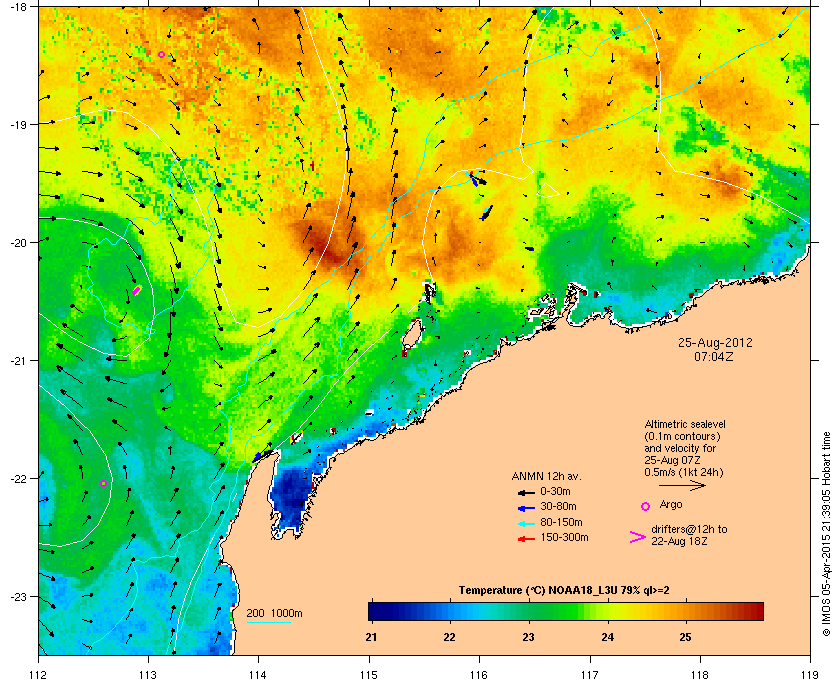The width and height of the screenshot is (840, 680).
Task: Click the dark blue cold gulf near 114.3E 22.3S
Action: pyautogui.click(x=290, y=497)
